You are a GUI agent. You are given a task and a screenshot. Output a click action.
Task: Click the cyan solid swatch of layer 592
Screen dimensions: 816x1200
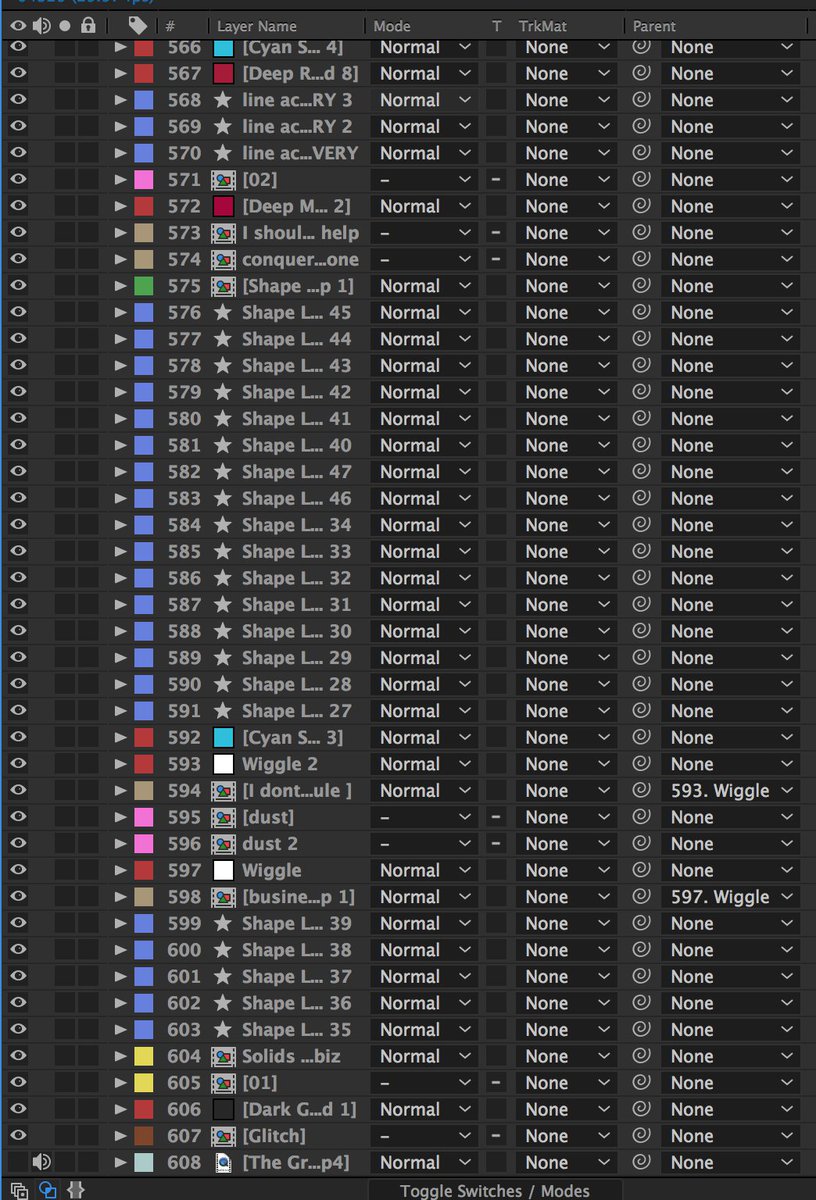223,738
